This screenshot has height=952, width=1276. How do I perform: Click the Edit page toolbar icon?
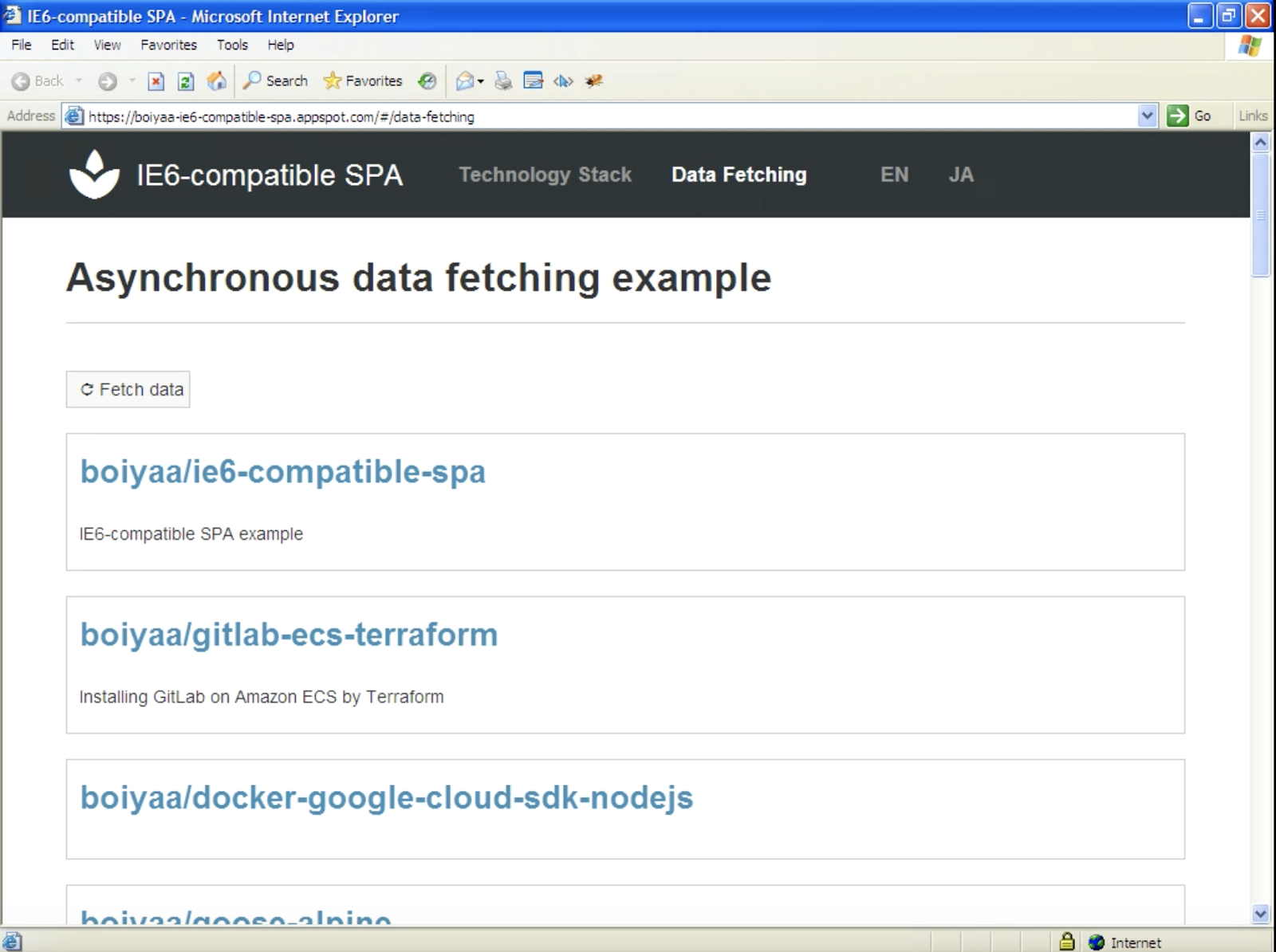tap(533, 81)
